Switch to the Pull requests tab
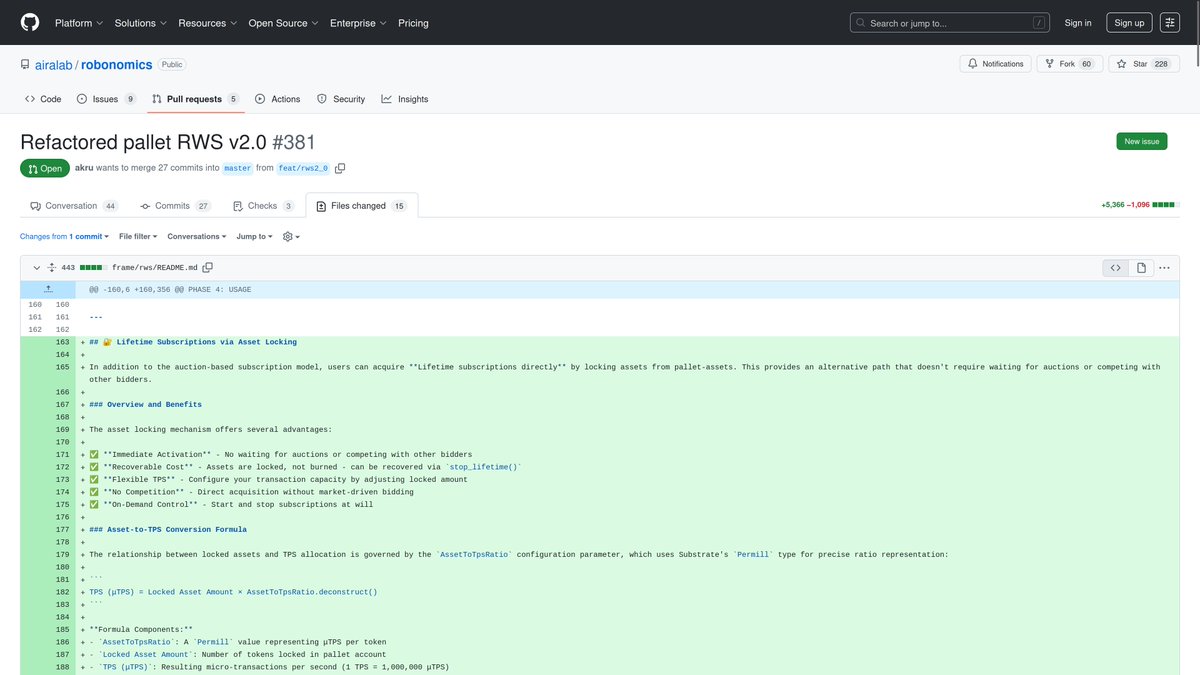Viewport: 1200px width, 675px height. coord(195,99)
